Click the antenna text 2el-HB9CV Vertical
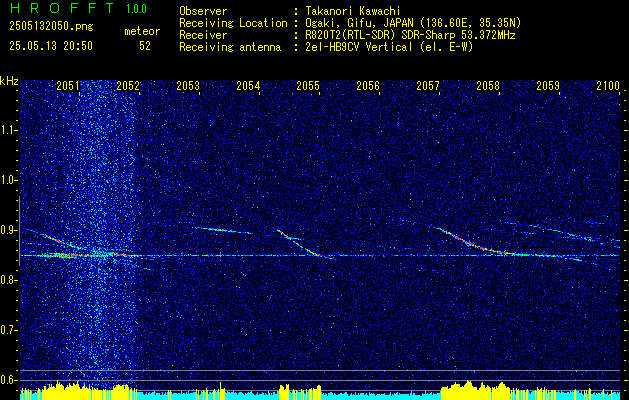The width and height of the screenshot is (629, 400). click(x=359, y=47)
